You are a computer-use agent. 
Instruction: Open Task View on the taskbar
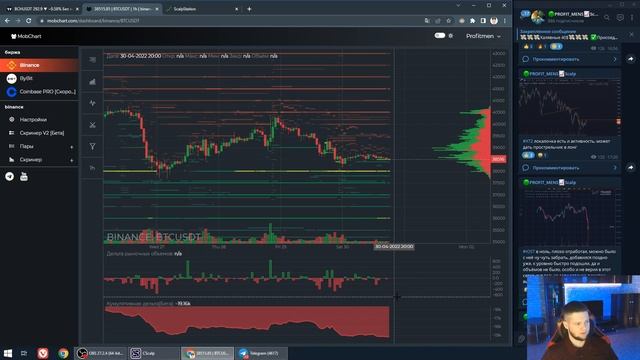(24, 353)
